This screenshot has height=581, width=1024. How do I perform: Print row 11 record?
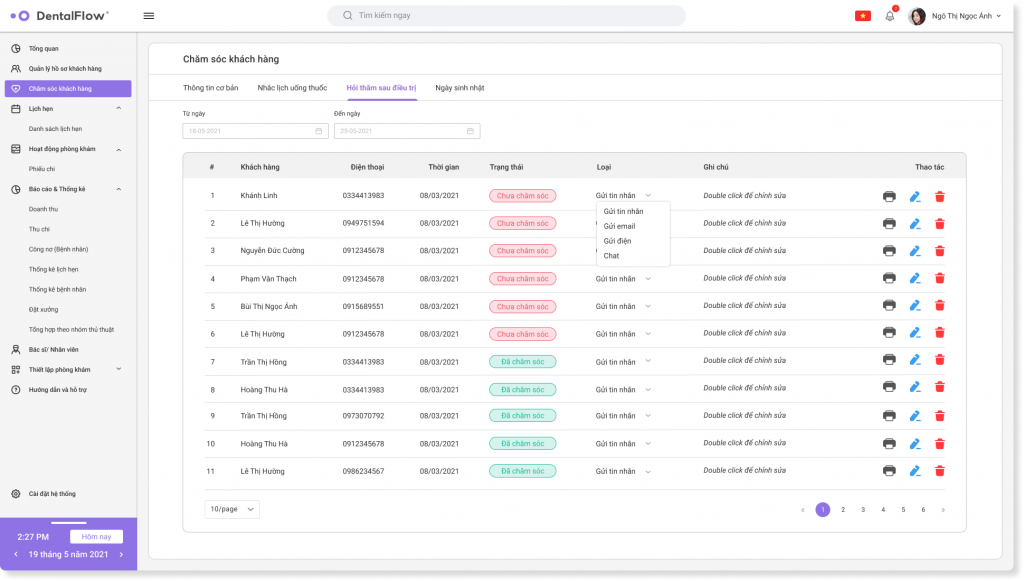click(x=889, y=471)
